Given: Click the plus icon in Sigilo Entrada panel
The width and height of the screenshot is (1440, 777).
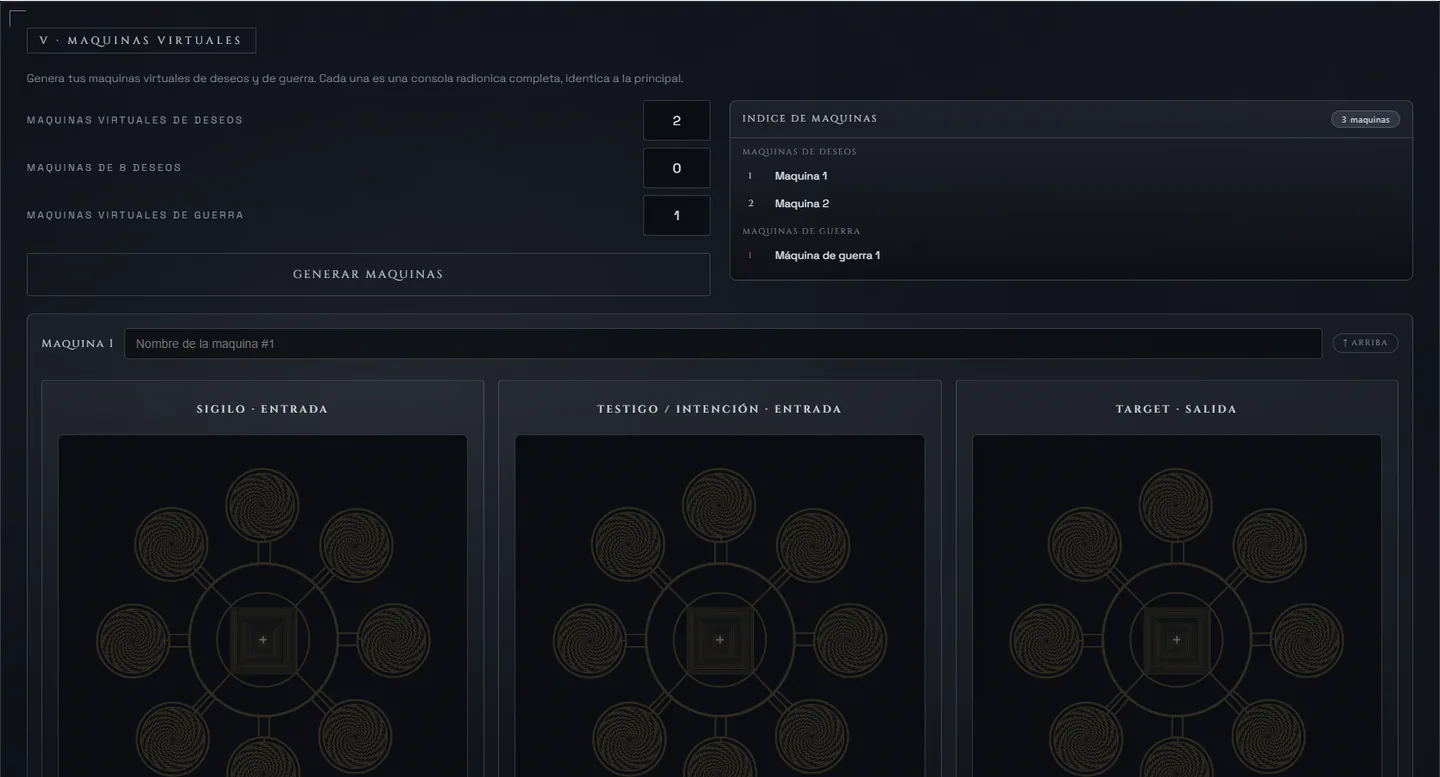Looking at the screenshot, I should click(x=263, y=640).
